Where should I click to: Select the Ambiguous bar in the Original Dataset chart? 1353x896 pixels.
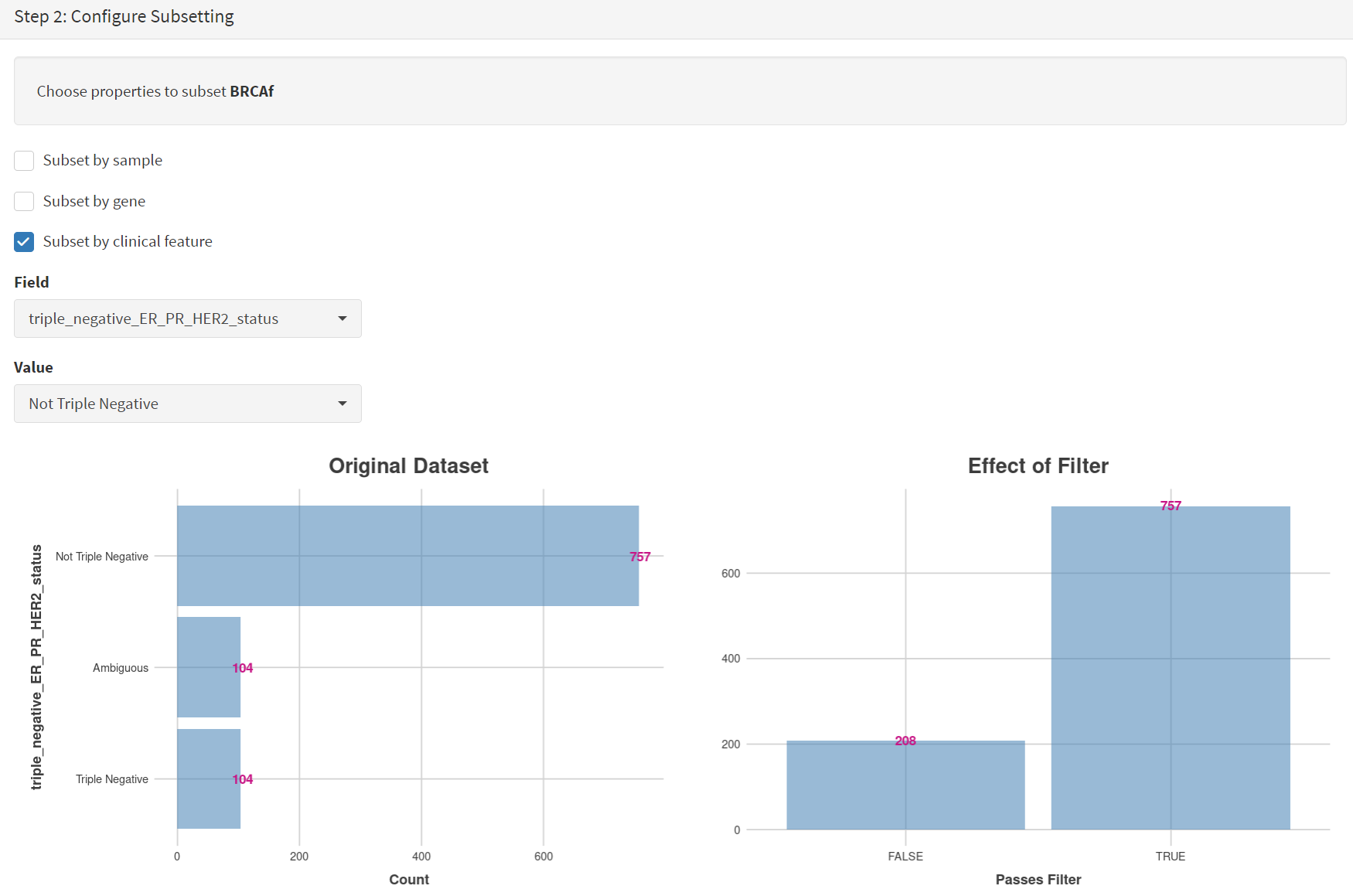point(209,667)
